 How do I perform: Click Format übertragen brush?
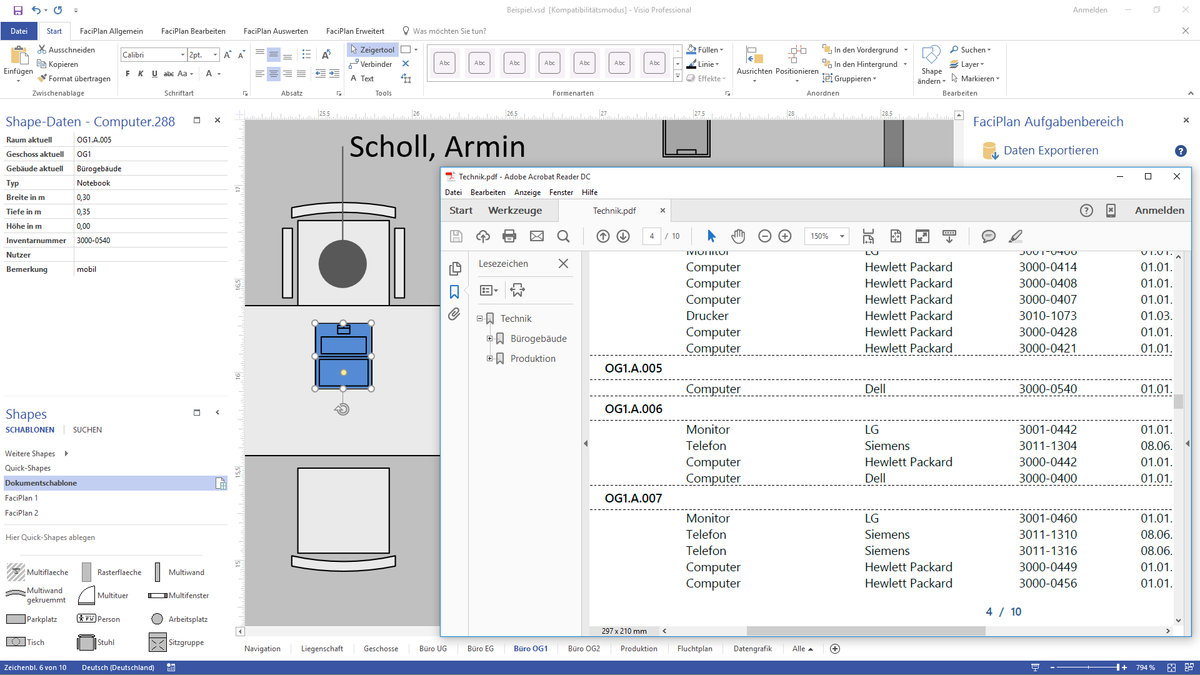tap(74, 78)
